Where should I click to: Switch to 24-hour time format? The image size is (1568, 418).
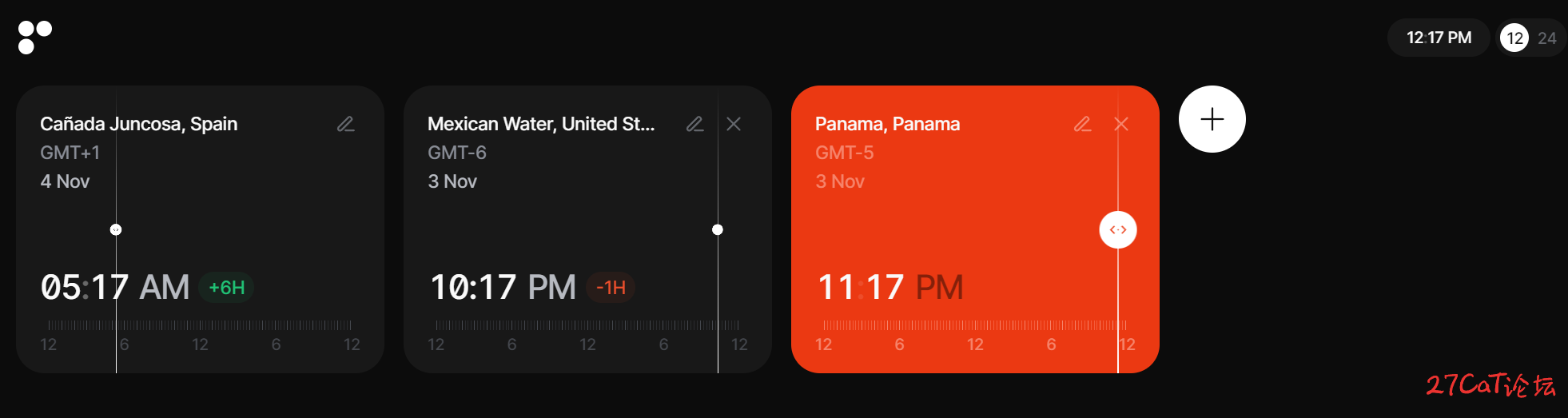click(1547, 38)
